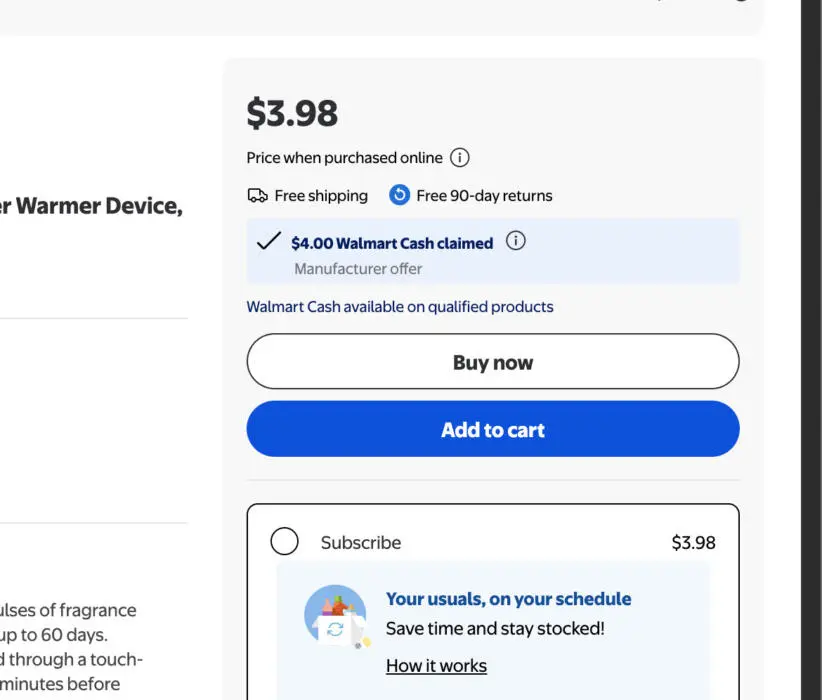Click the Free 90-day returns label
The image size is (822, 700).
pyautogui.click(x=484, y=196)
